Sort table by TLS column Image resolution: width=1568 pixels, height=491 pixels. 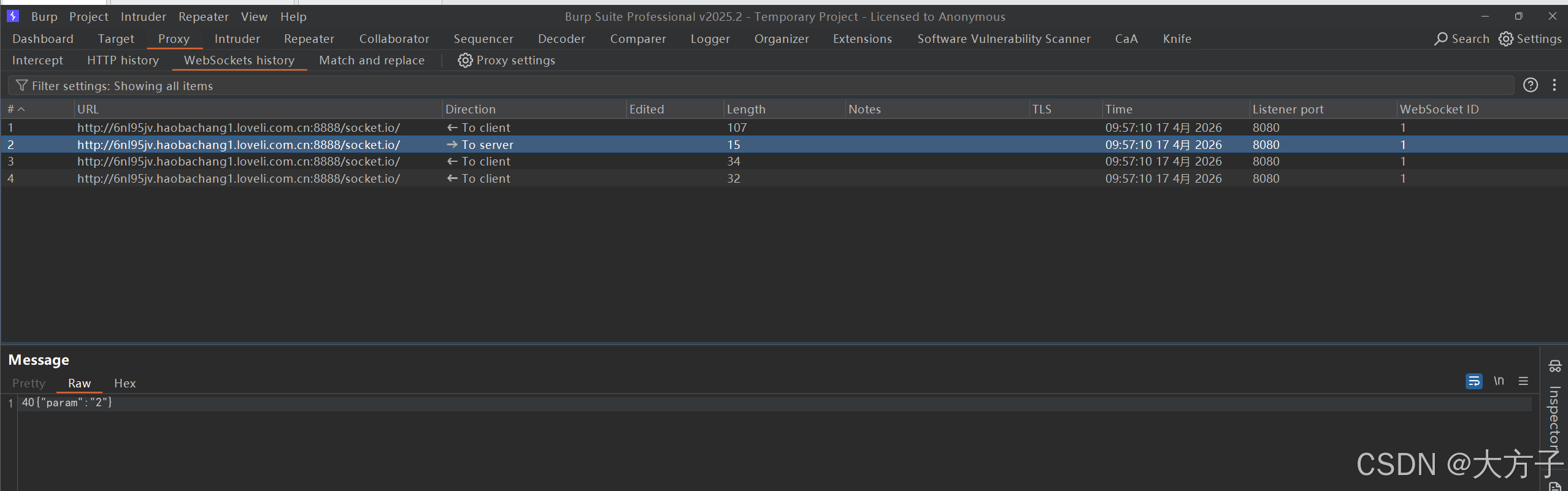1066,109
